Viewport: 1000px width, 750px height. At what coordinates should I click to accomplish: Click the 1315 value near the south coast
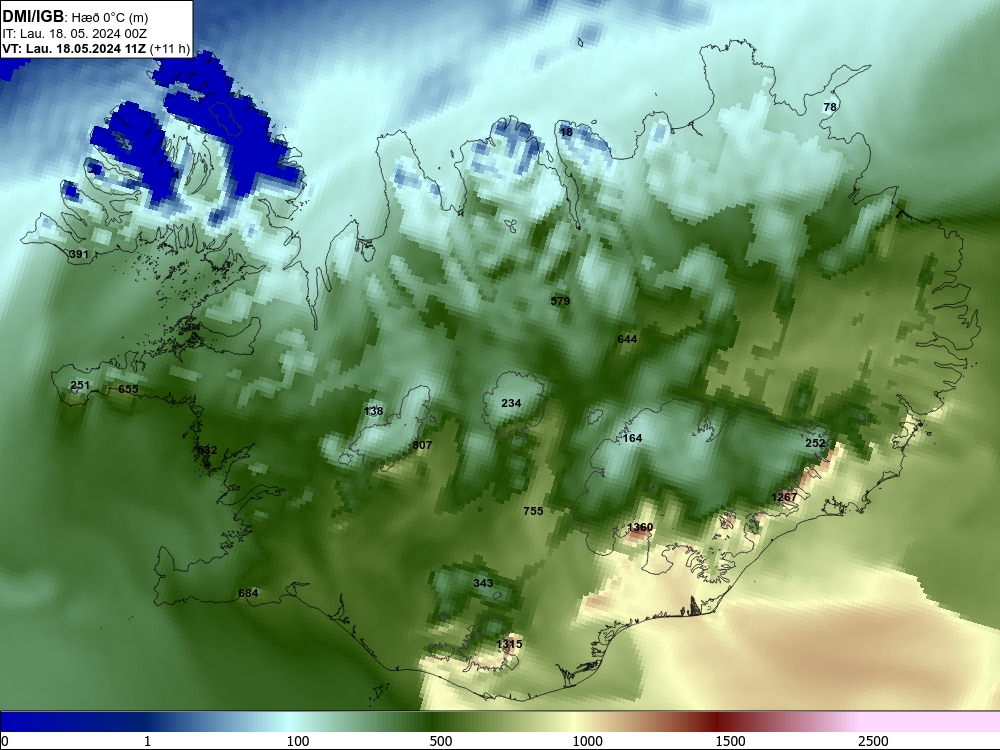click(x=509, y=644)
